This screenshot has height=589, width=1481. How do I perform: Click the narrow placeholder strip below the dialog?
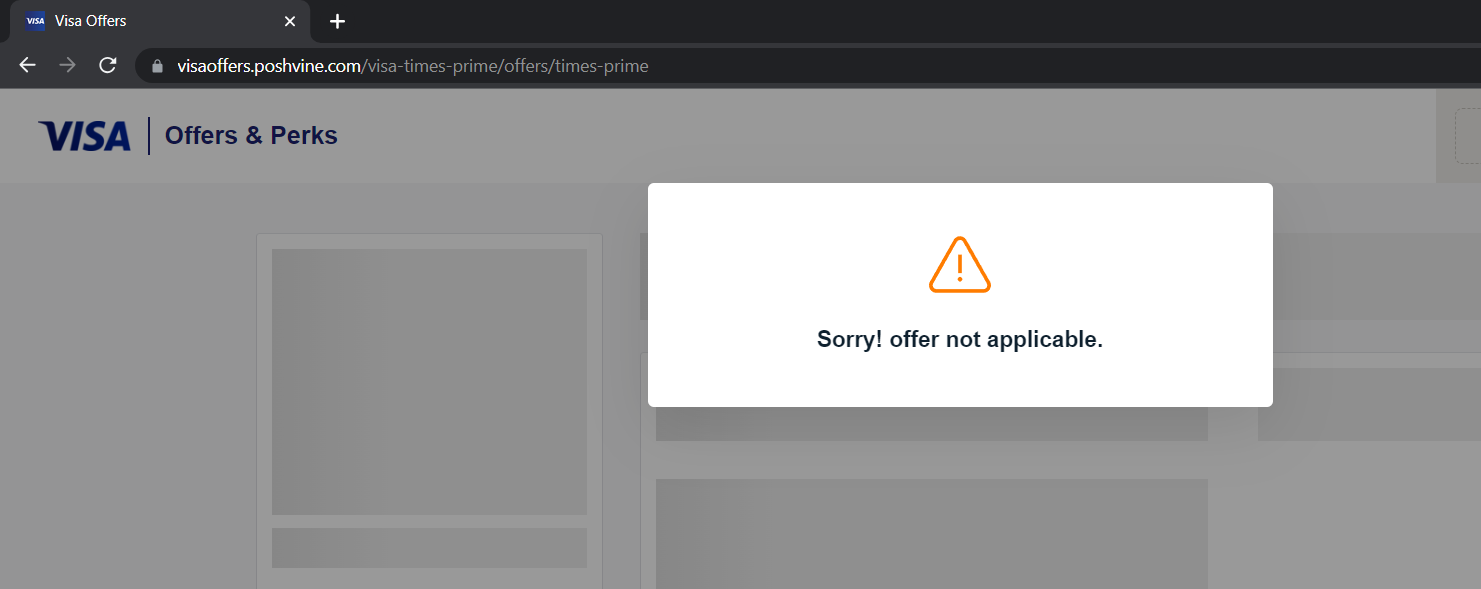(932, 424)
